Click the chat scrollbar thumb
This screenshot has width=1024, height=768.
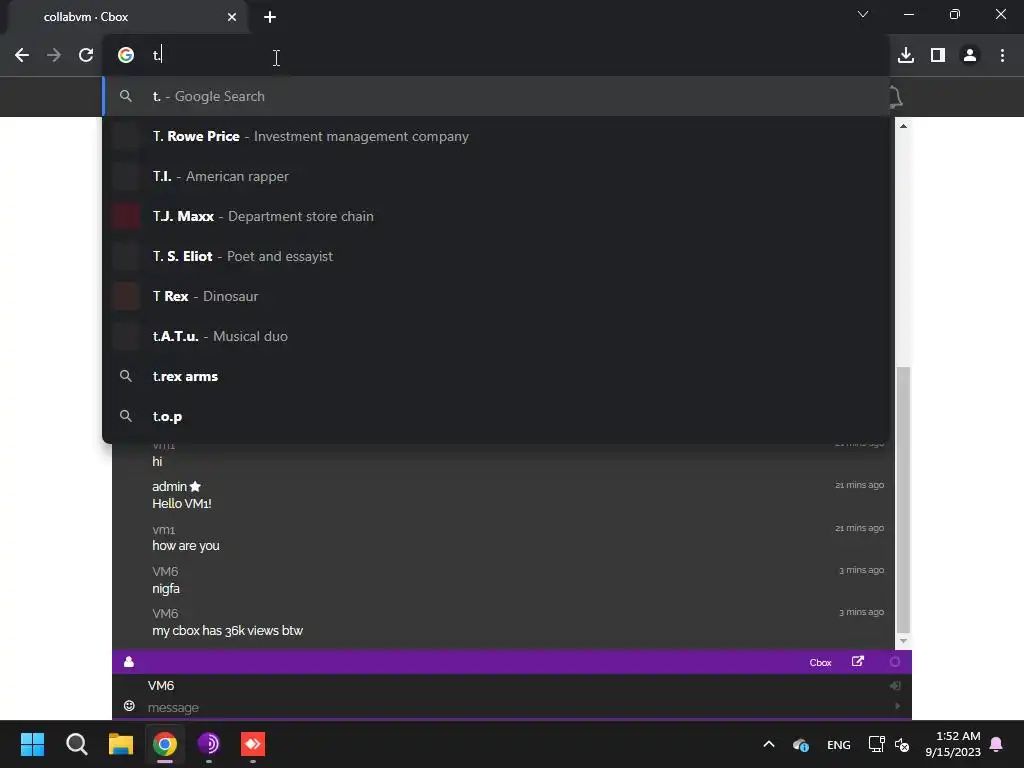pyautogui.click(x=903, y=500)
